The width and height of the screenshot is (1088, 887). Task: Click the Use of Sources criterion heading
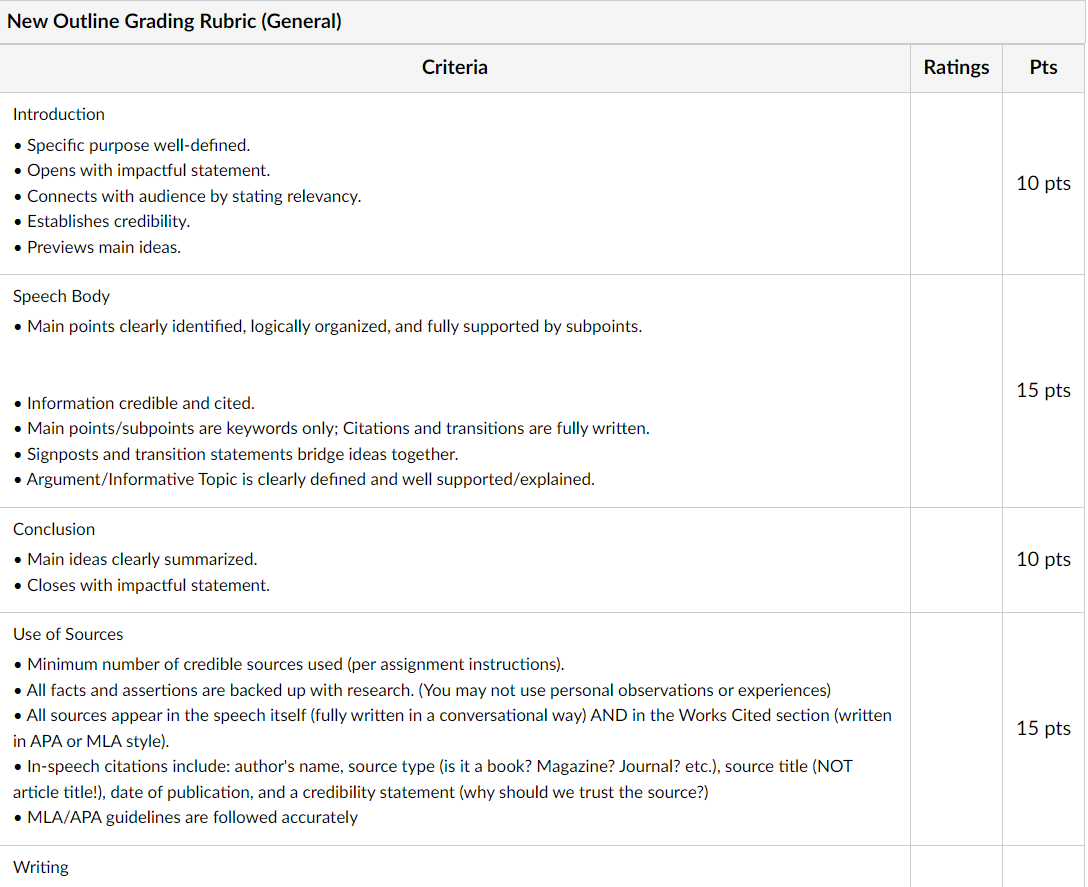[x=67, y=634]
